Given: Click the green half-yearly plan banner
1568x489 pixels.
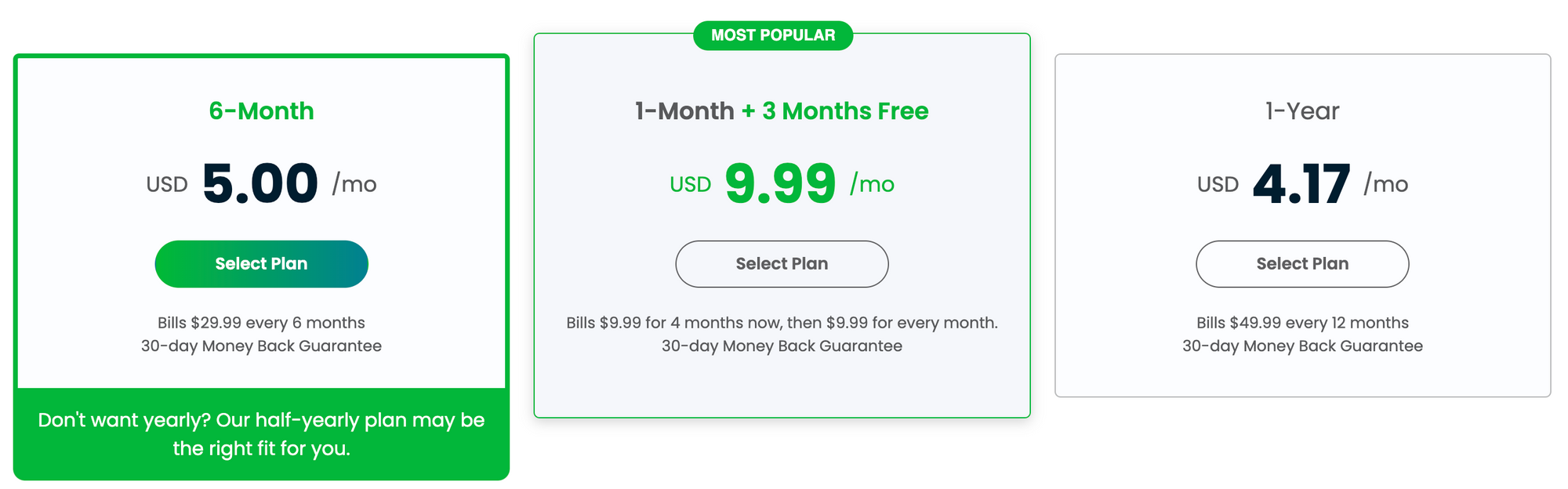Looking at the screenshot, I should (261, 434).
